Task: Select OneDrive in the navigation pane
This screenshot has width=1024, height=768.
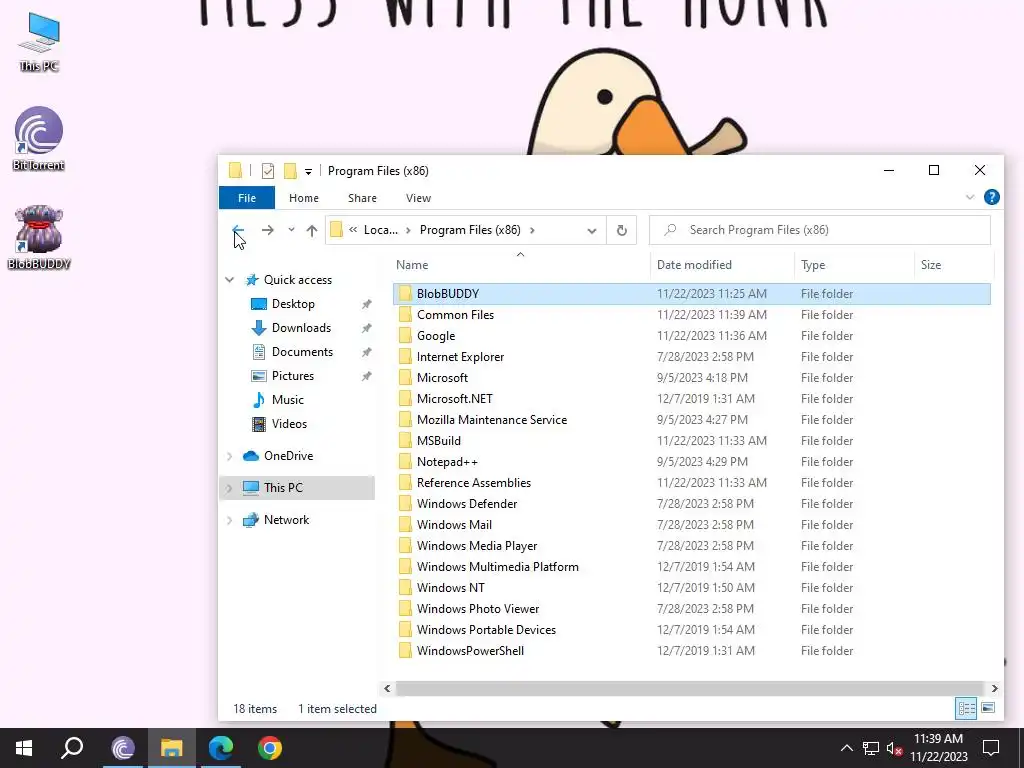Action: click(288, 456)
